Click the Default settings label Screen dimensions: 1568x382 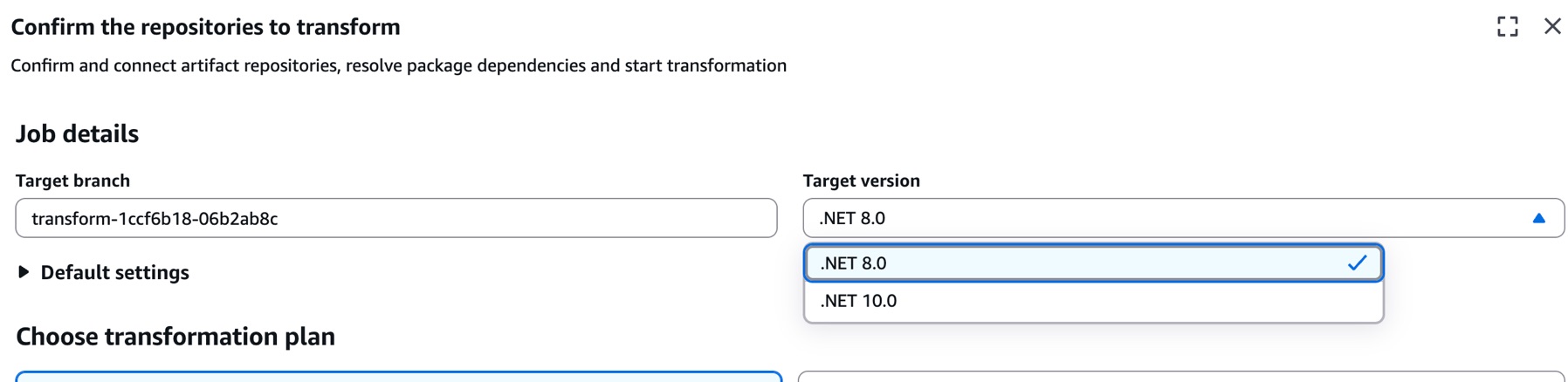(x=114, y=272)
